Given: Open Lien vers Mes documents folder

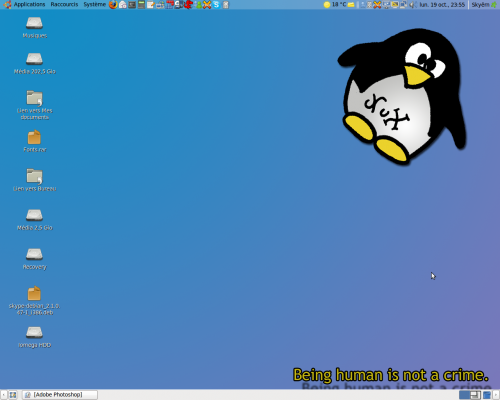Looking at the screenshot, I should pyautogui.click(x=35, y=105).
